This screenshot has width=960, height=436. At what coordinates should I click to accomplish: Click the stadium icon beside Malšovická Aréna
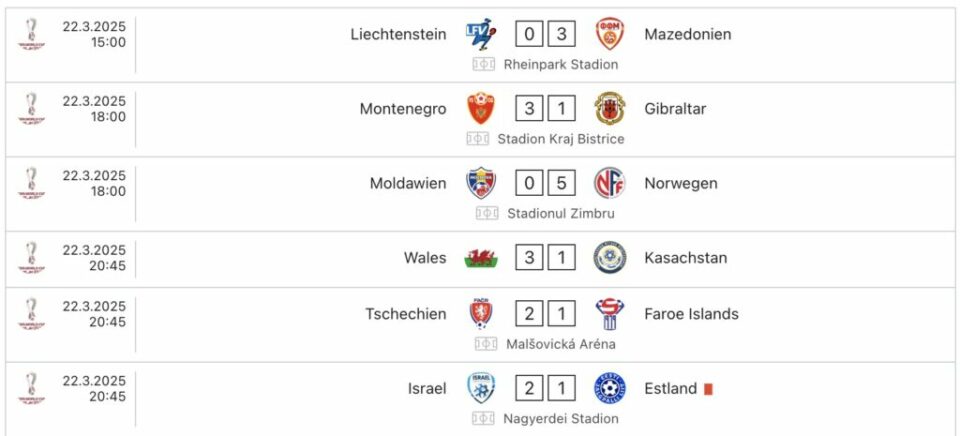pyautogui.click(x=486, y=344)
